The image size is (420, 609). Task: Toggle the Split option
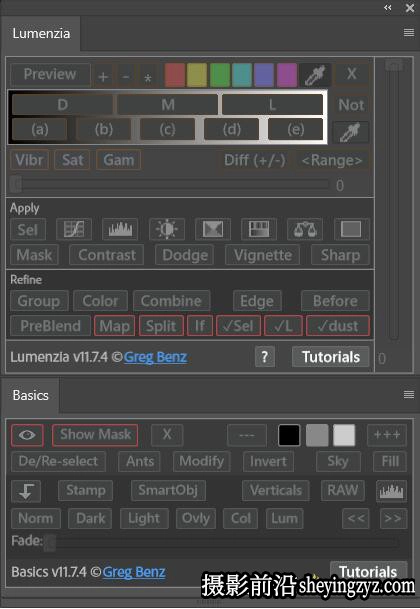[161, 326]
